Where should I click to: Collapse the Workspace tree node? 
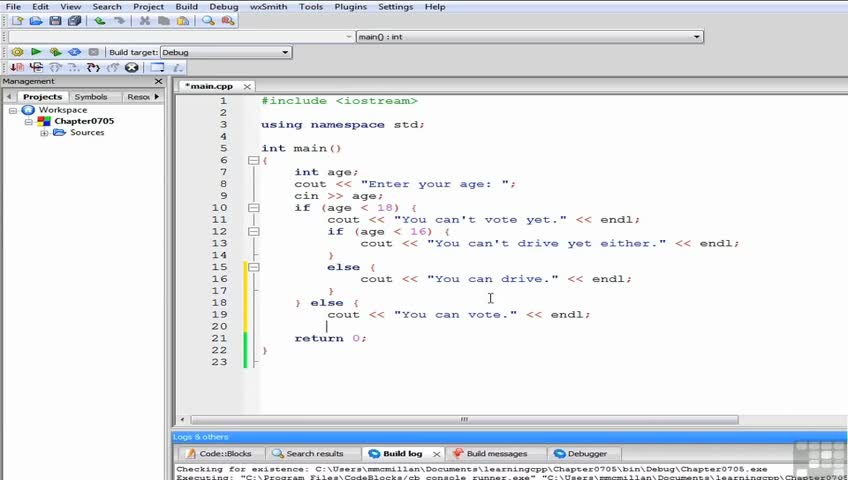(13, 110)
